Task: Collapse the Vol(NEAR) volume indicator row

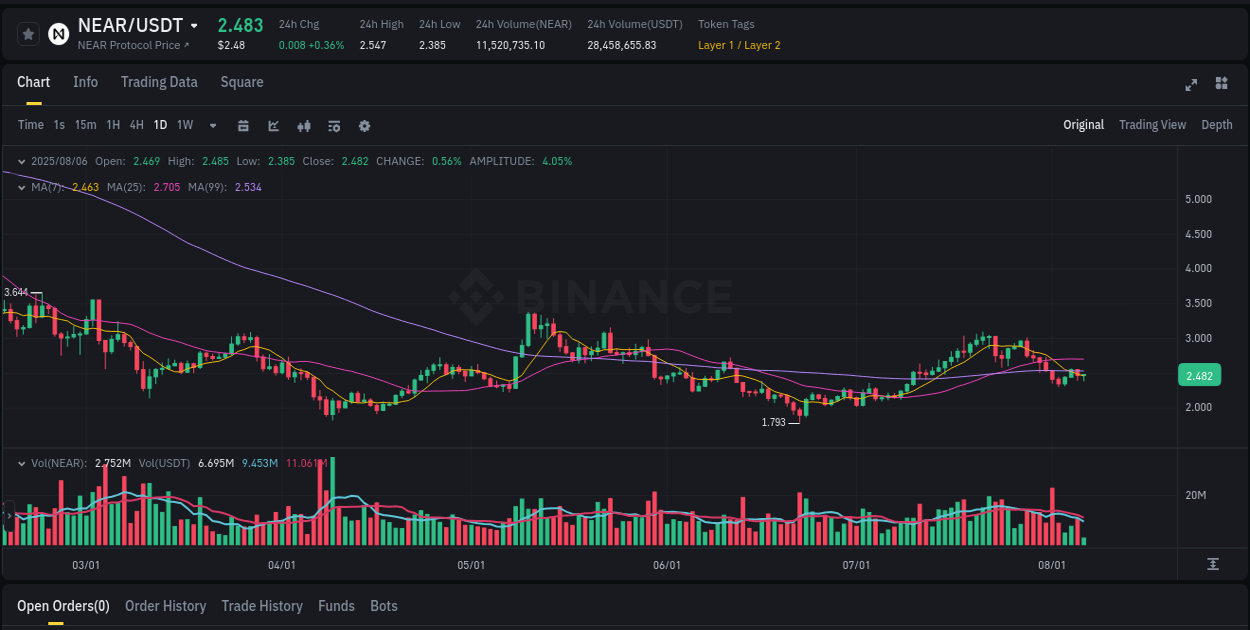Action: tap(20, 463)
